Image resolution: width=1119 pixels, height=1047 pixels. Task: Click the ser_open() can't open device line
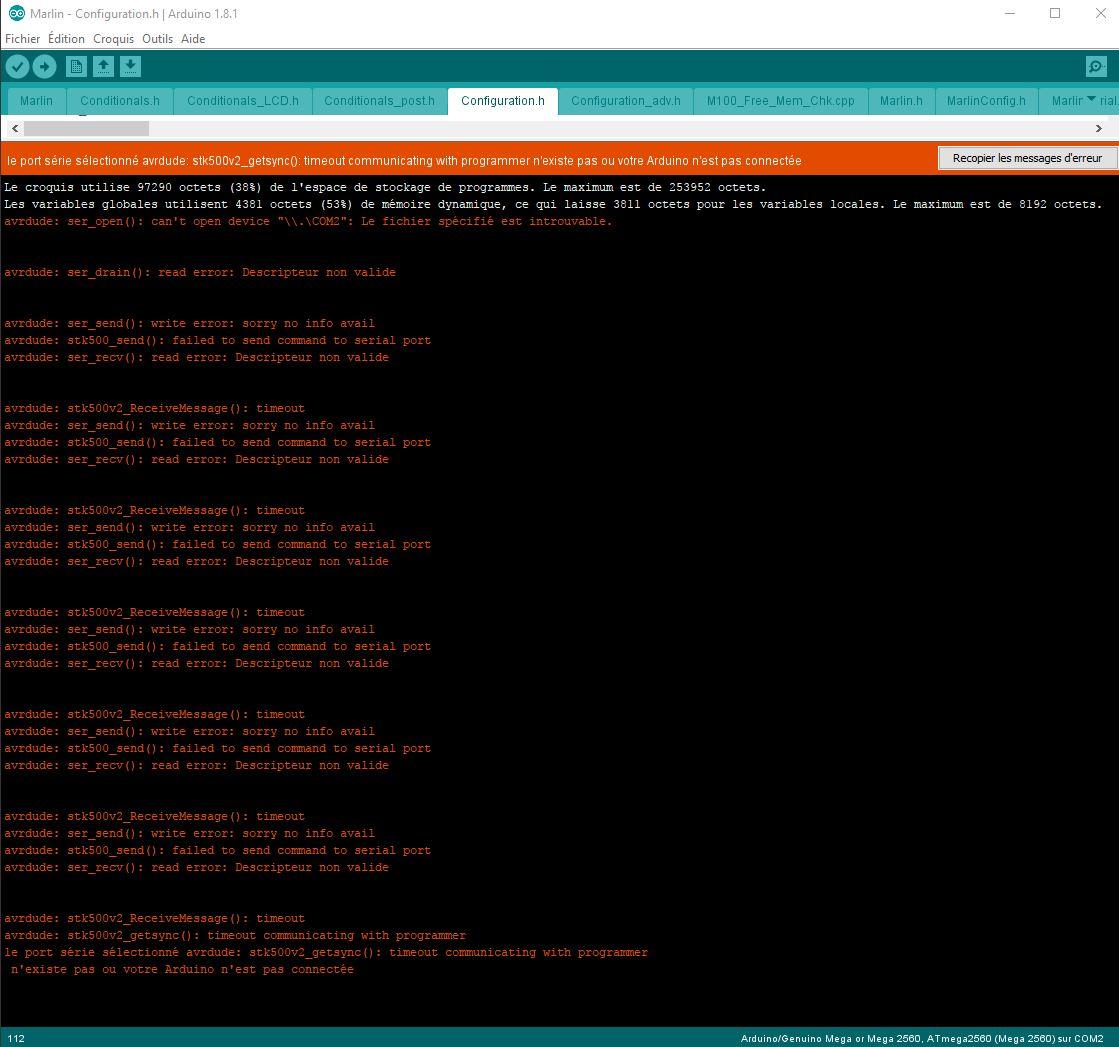point(308,222)
